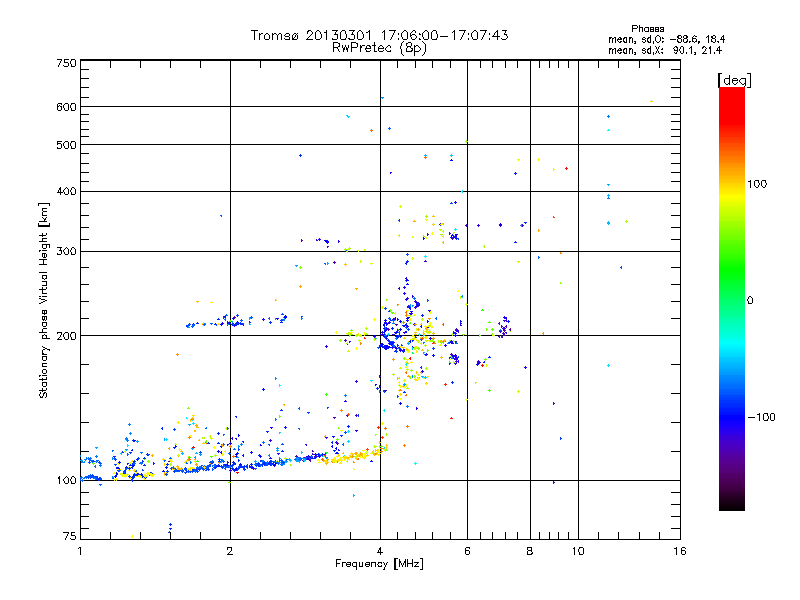Click the '600' height axis tick label
This screenshot has width=800, height=600.
click(66, 107)
